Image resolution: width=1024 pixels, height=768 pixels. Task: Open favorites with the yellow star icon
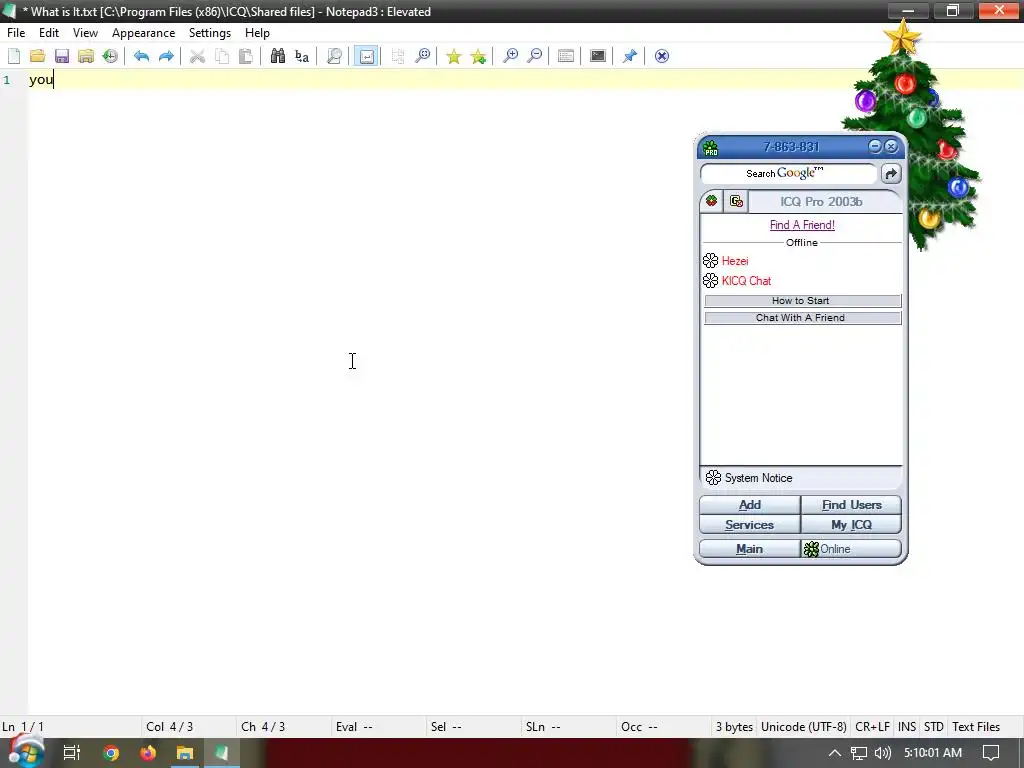[x=454, y=56]
